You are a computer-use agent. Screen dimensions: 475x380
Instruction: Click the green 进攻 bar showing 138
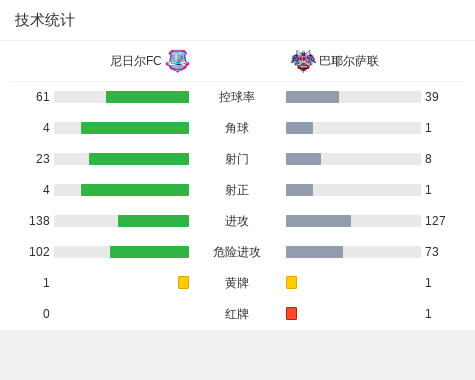click(153, 221)
